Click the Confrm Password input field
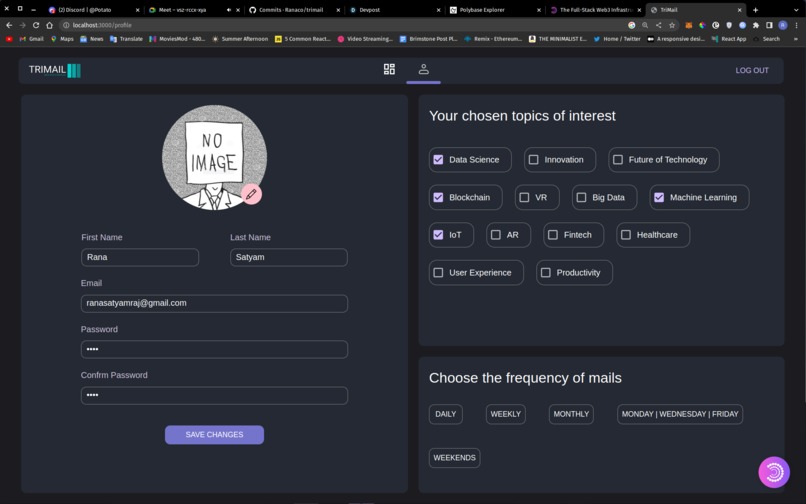 (214, 395)
